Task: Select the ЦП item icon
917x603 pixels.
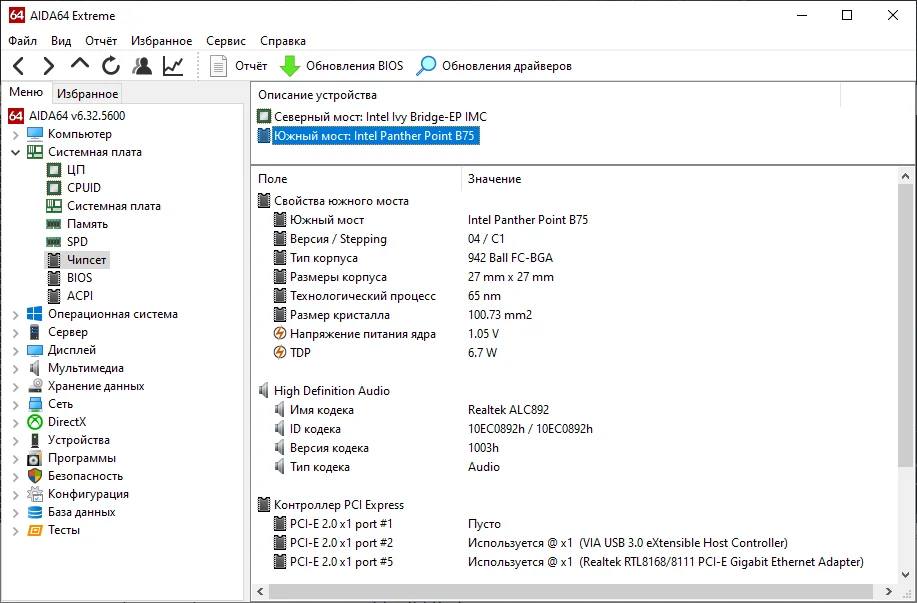Action: pos(54,170)
